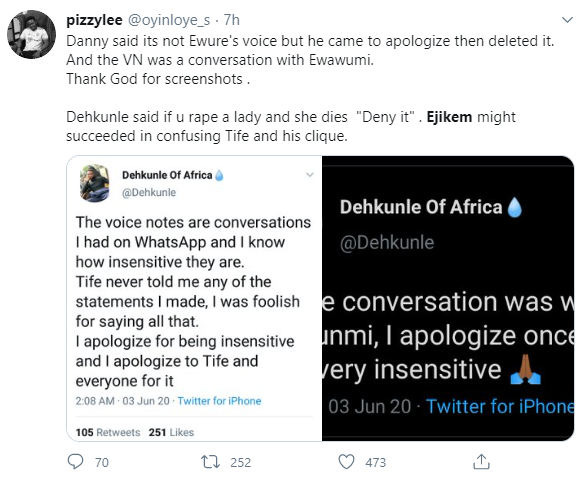
Task: Retweet this tweet via the retweet icon
Action: coord(210,462)
